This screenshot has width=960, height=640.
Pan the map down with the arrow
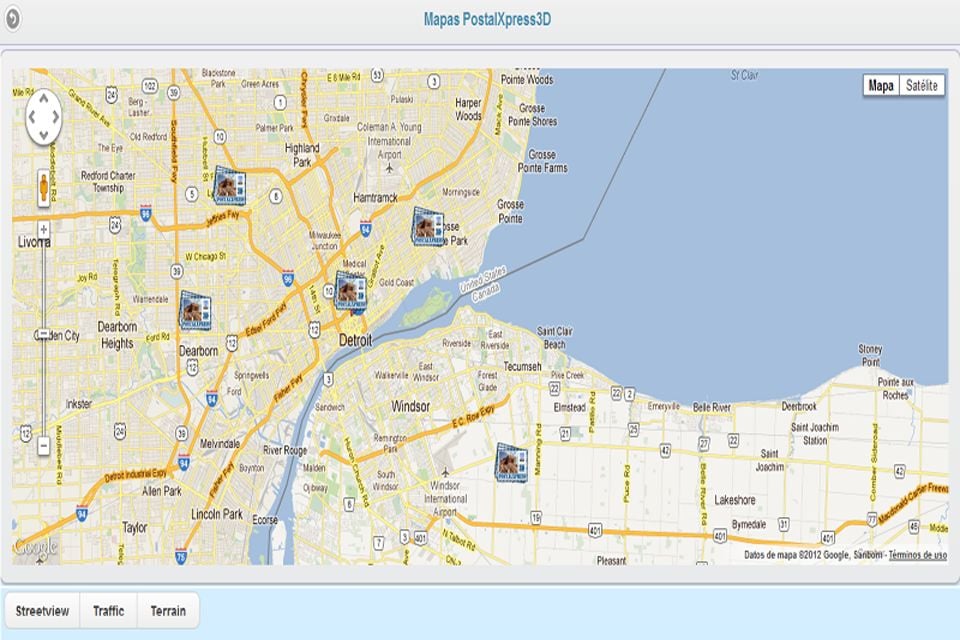pyautogui.click(x=43, y=134)
